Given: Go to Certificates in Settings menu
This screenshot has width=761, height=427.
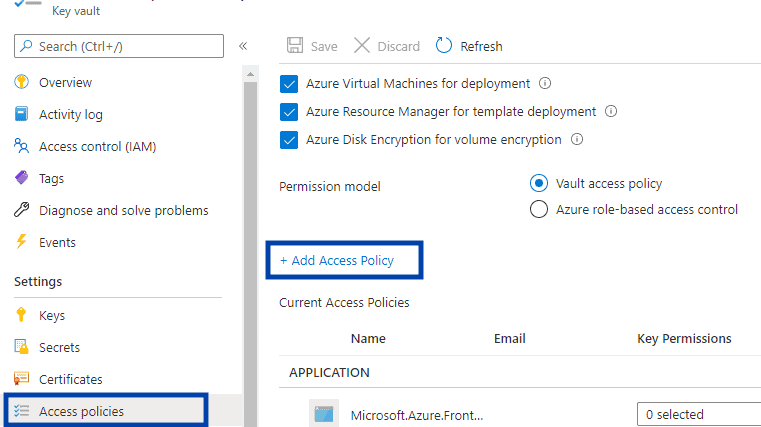Looking at the screenshot, I should [x=70, y=379].
